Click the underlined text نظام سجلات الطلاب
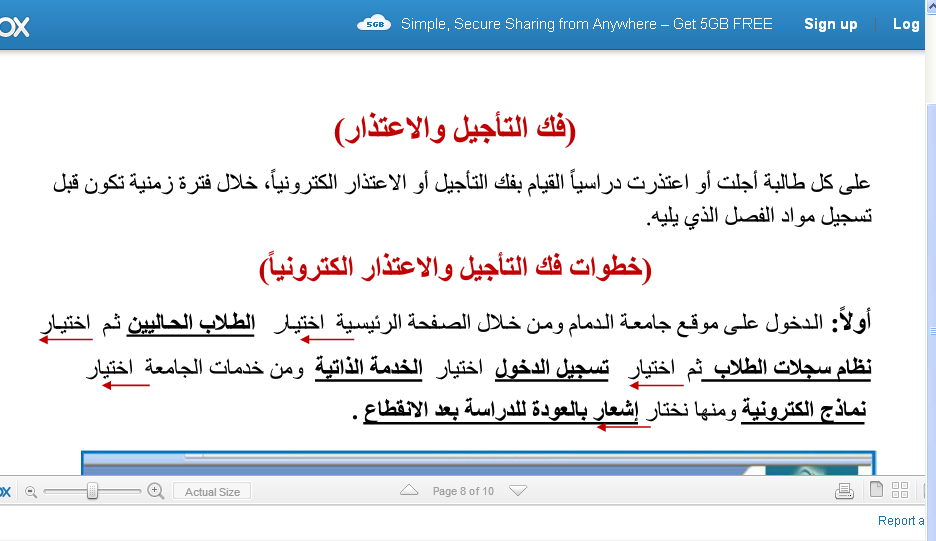The width and height of the screenshot is (936, 541). (786, 368)
